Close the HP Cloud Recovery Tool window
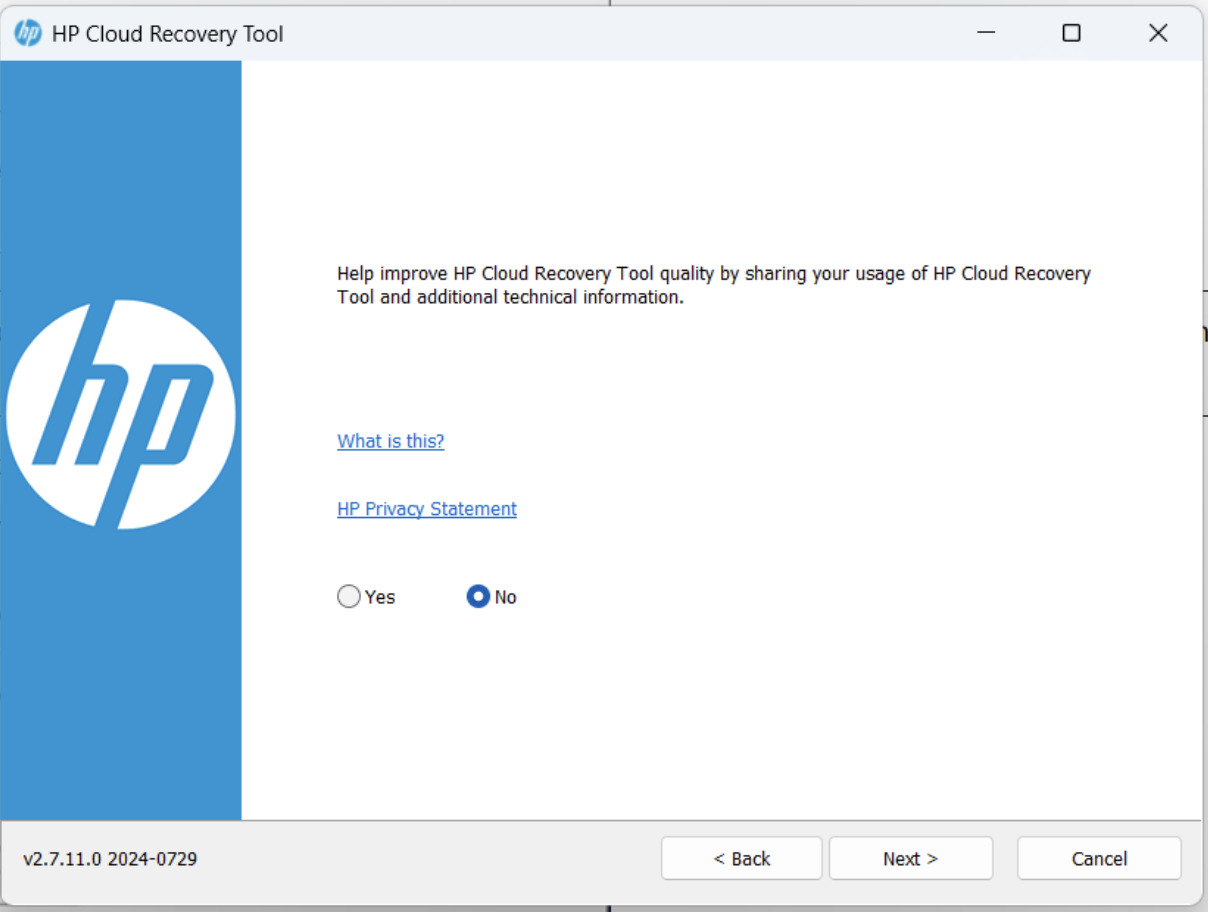The image size is (1208, 912). click(1157, 32)
